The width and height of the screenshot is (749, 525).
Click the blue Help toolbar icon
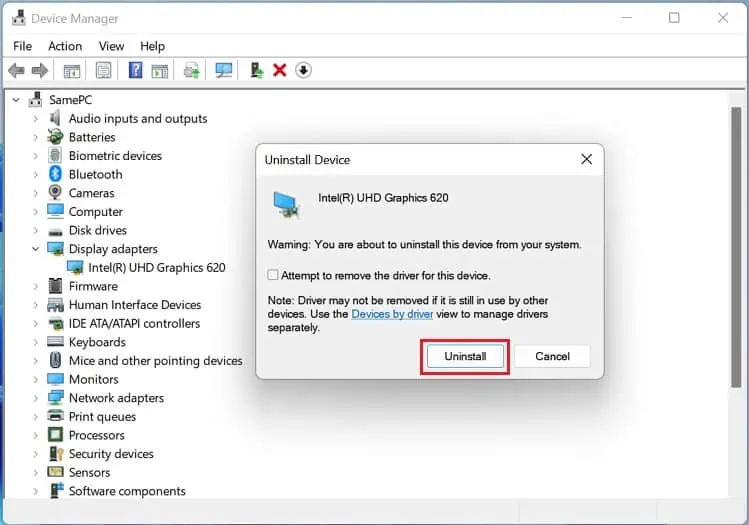(135, 70)
